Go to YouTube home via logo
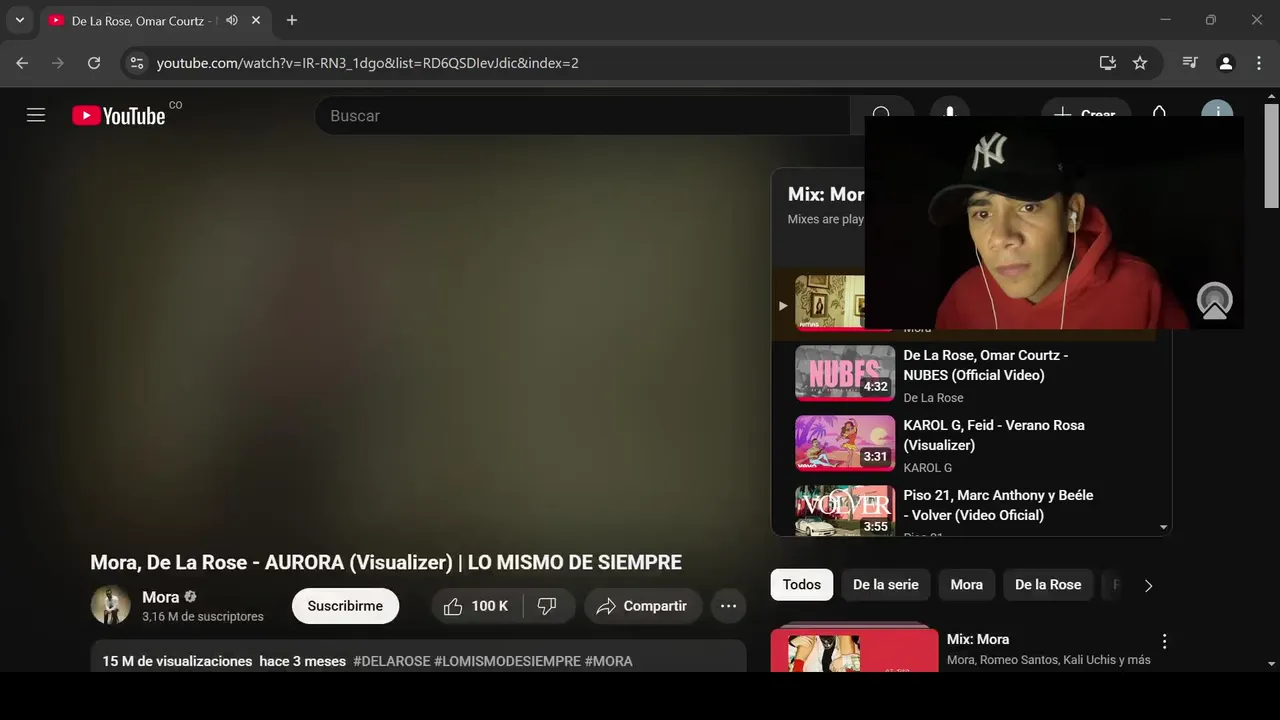This screenshot has width=1280, height=720. click(118, 116)
